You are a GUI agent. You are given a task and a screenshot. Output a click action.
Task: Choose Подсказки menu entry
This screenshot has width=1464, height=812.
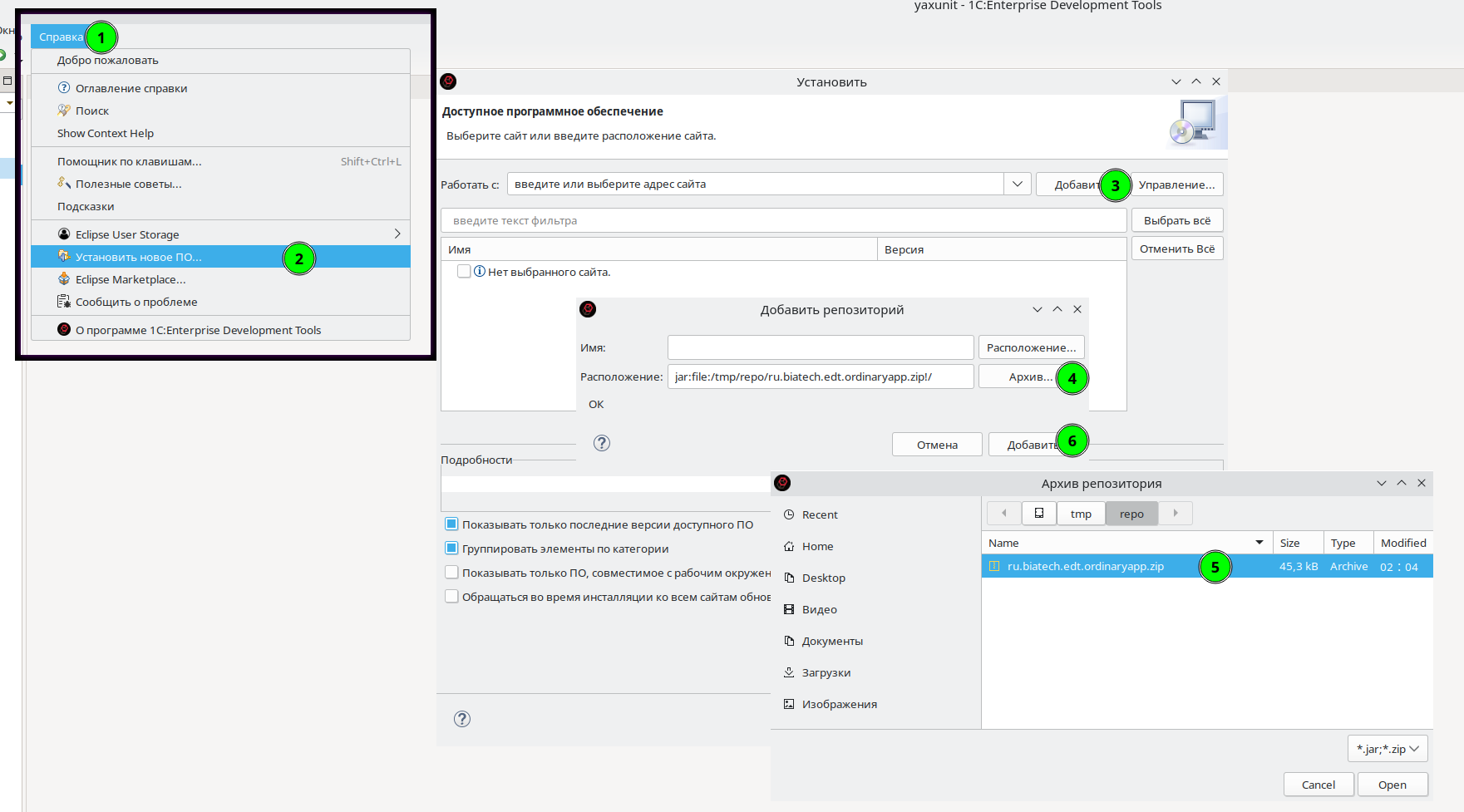tap(86, 206)
